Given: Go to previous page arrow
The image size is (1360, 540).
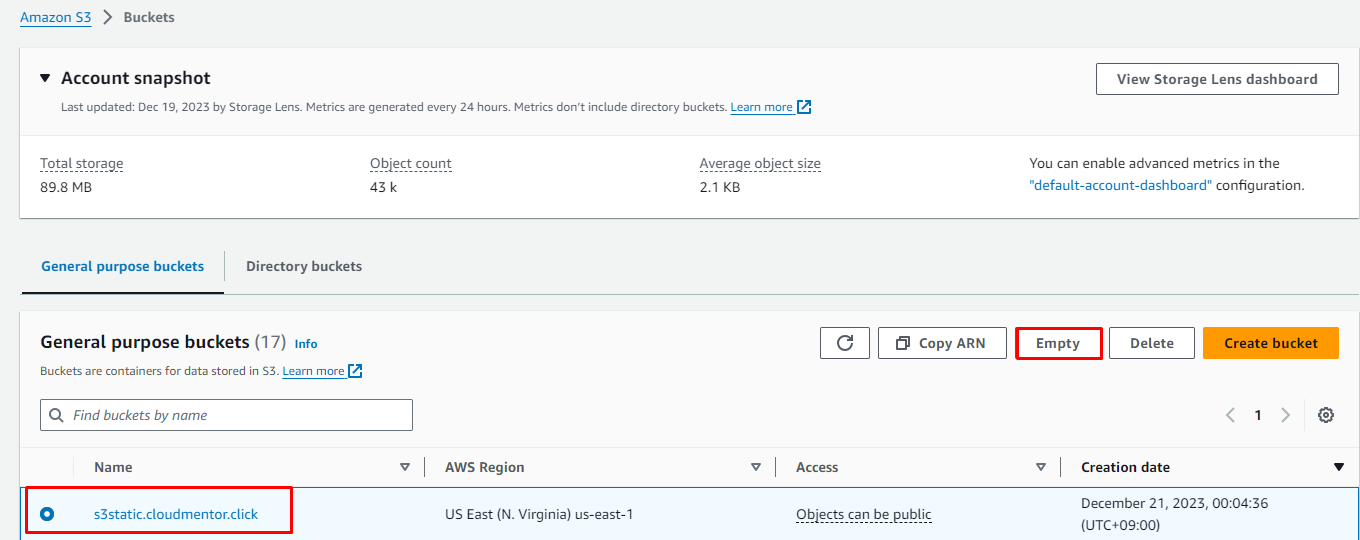Looking at the screenshot, I should point(1230,415).
